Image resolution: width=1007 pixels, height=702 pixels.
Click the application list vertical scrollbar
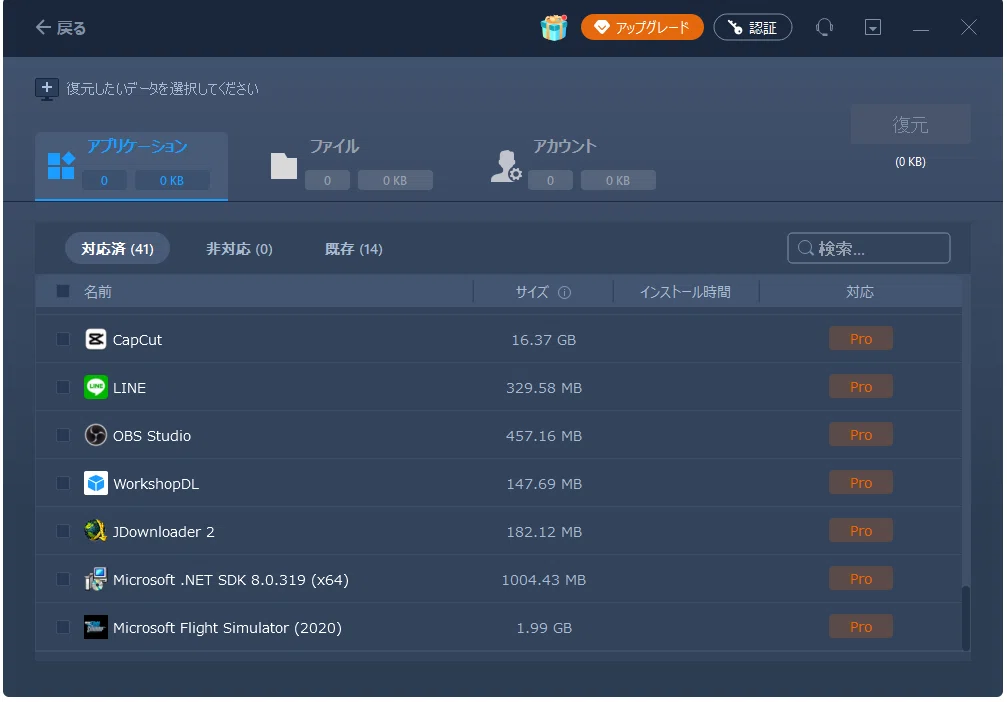[x=965, y=618]
